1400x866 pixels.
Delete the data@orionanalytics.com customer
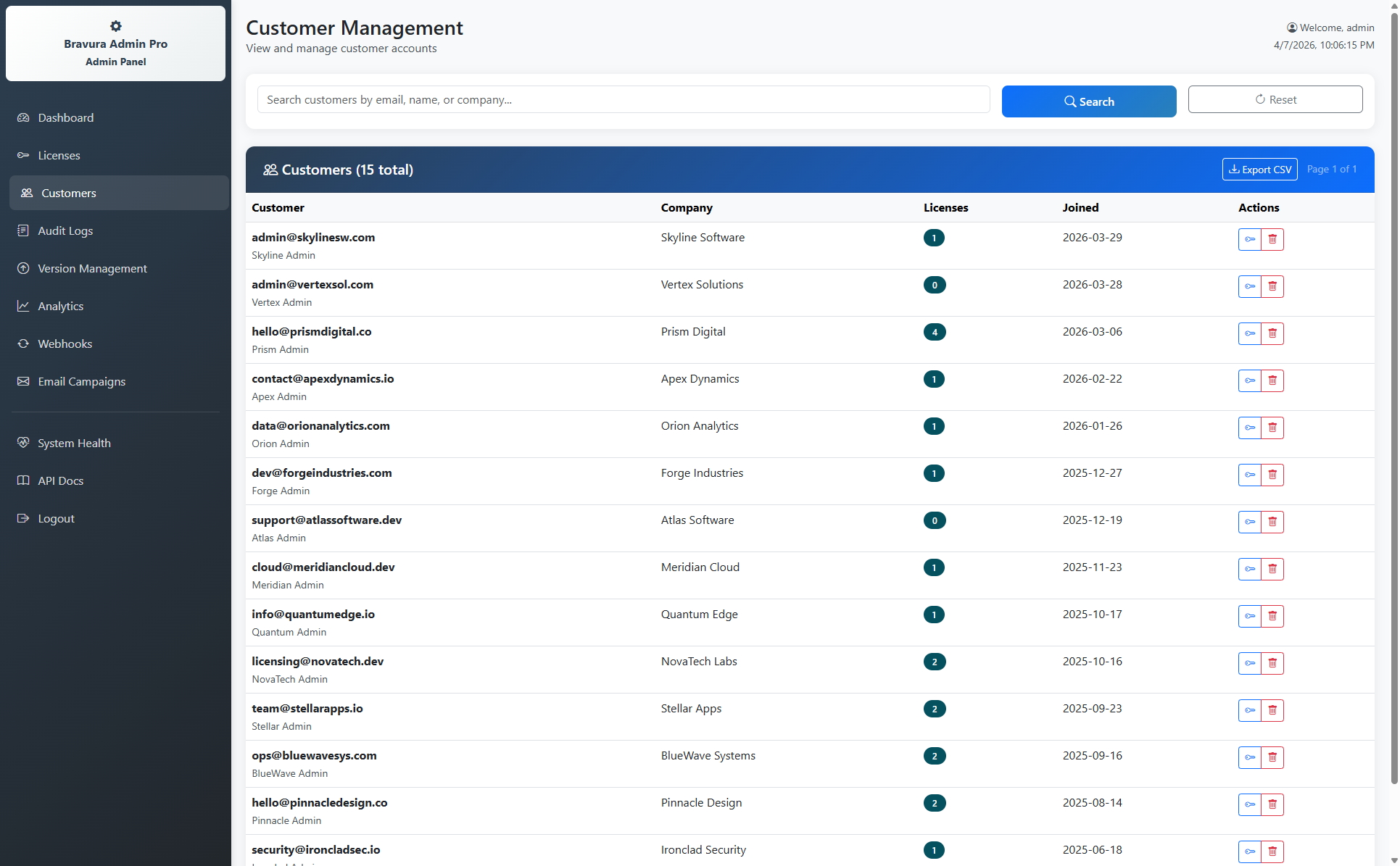1272,428
